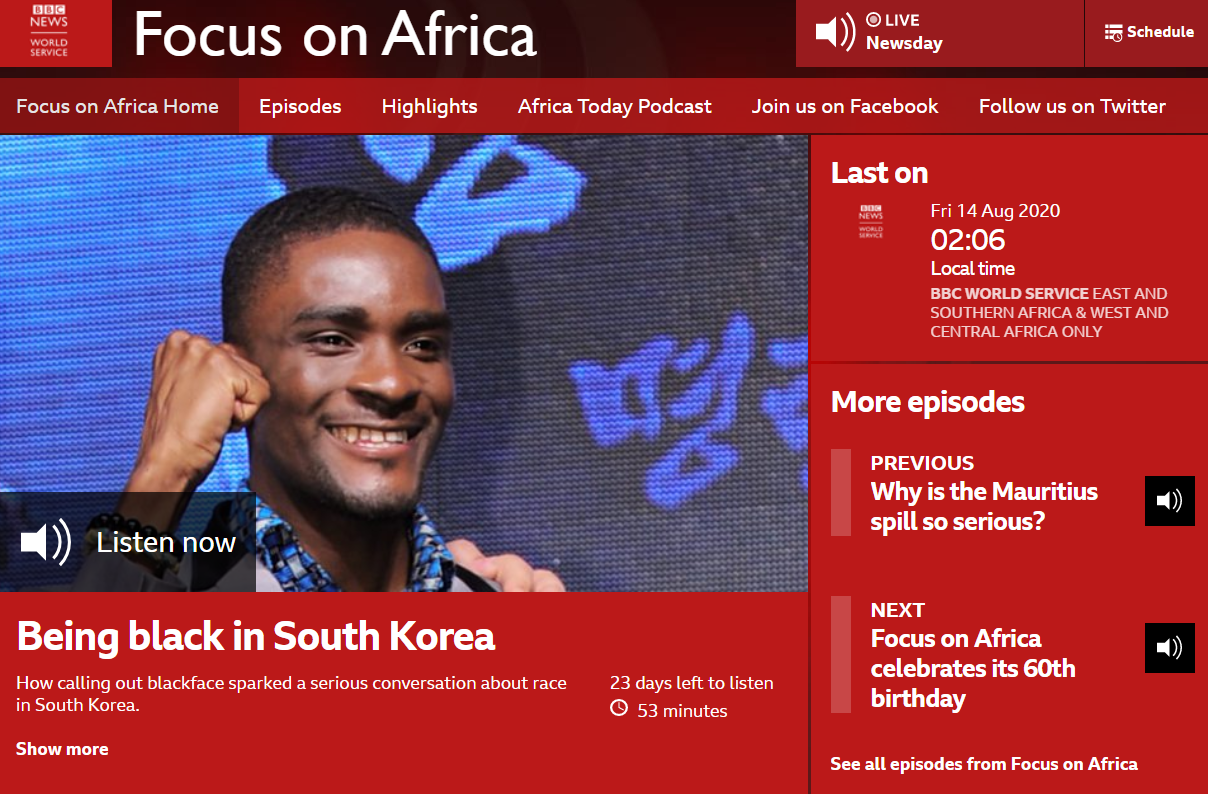Image resolution: width=1208 pixels, height=794 pixels.
Task: Click the featured episode photo
Action: coord(404,363)
